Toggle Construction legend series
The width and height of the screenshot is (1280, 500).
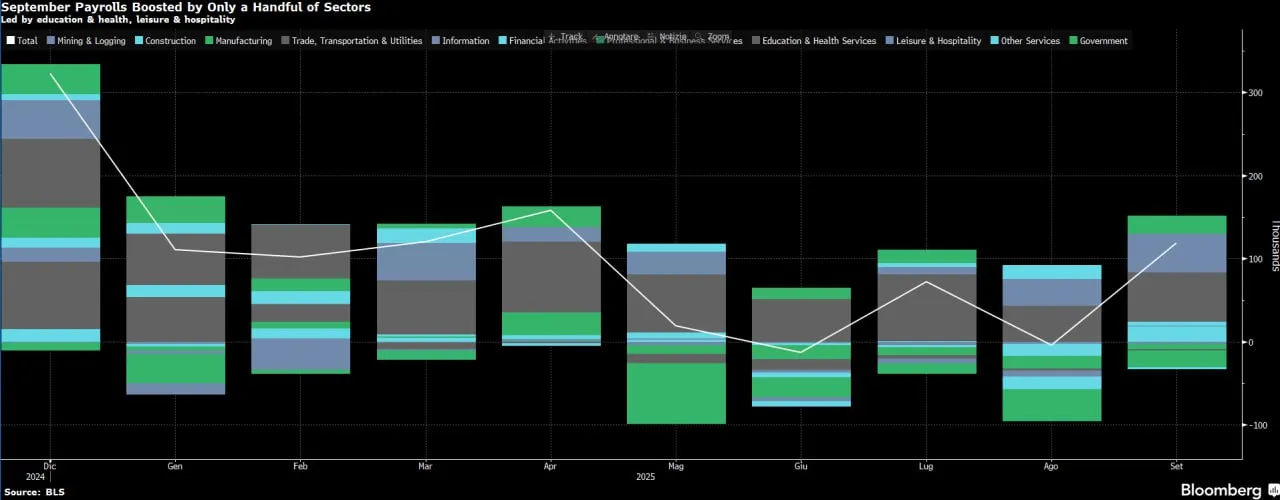point(165,41)
